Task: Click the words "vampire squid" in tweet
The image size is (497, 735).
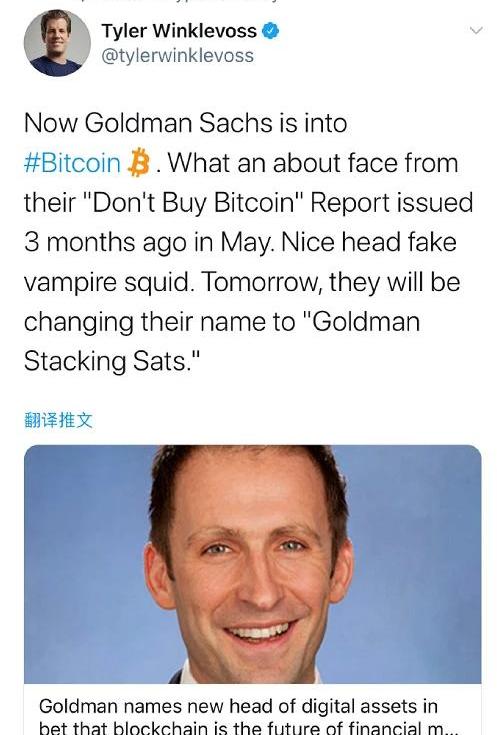Action: [108, 283]
